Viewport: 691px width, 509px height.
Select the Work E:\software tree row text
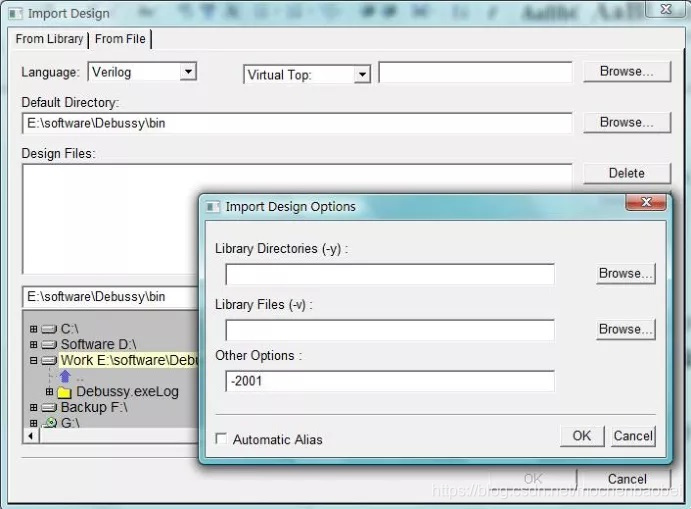click(x=130, y=360)
